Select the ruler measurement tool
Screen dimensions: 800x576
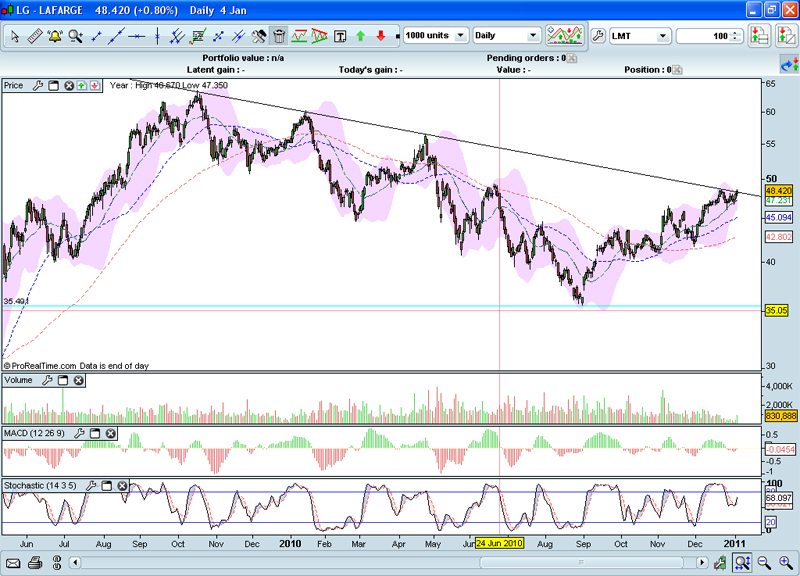click(x=35, y=36)
